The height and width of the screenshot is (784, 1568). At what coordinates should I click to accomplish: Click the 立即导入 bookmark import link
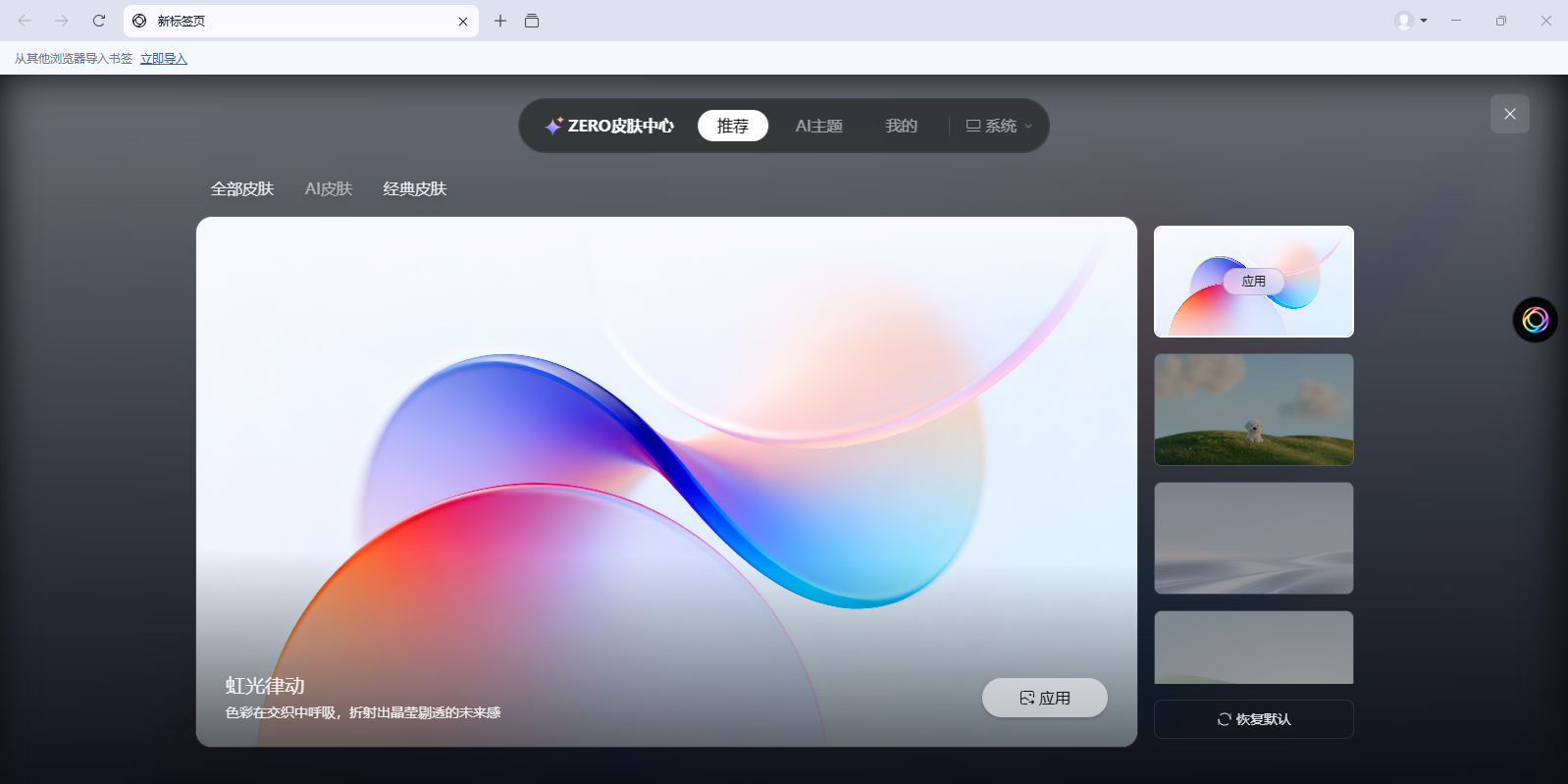(163, 59)
